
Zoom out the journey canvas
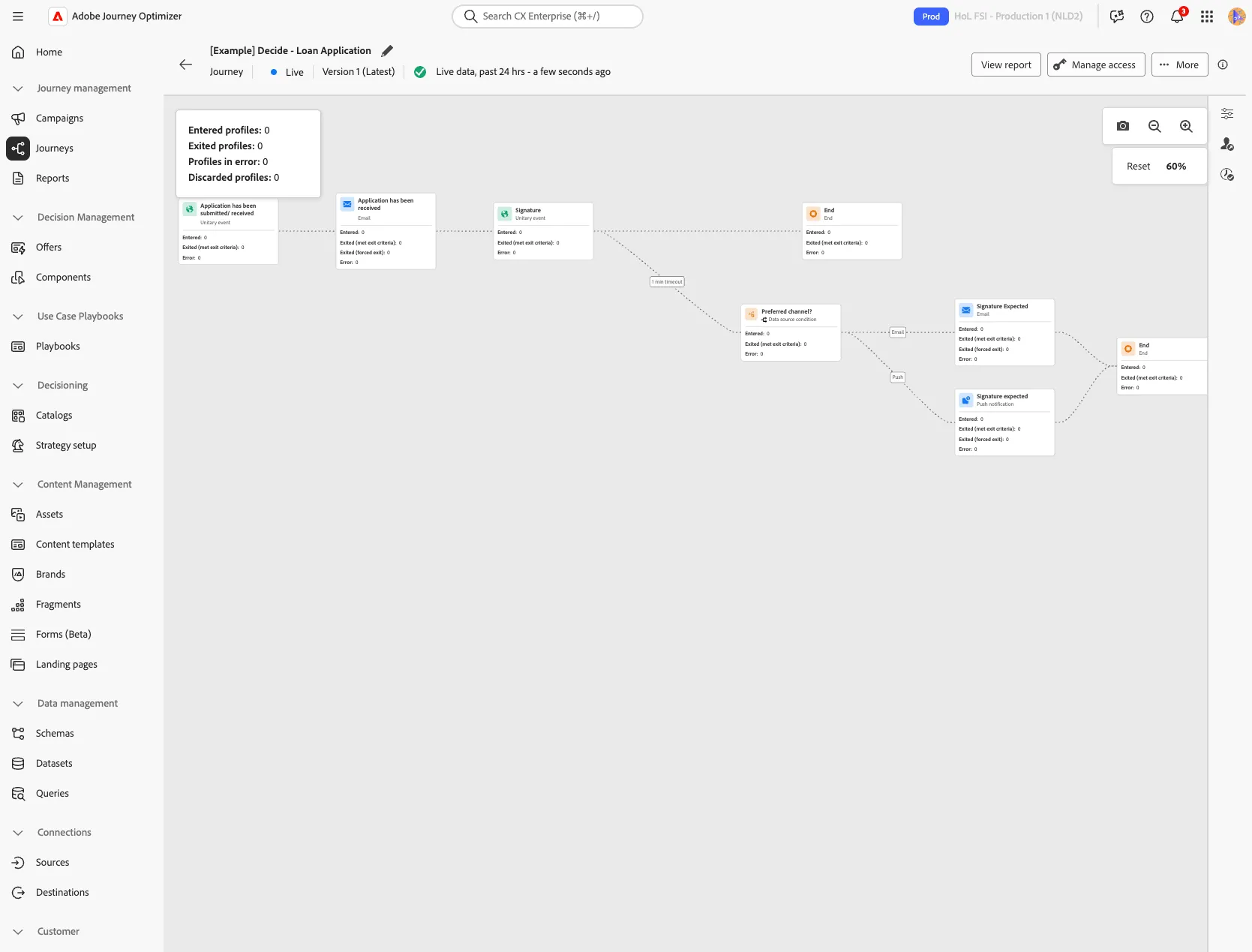[1154, 126]
